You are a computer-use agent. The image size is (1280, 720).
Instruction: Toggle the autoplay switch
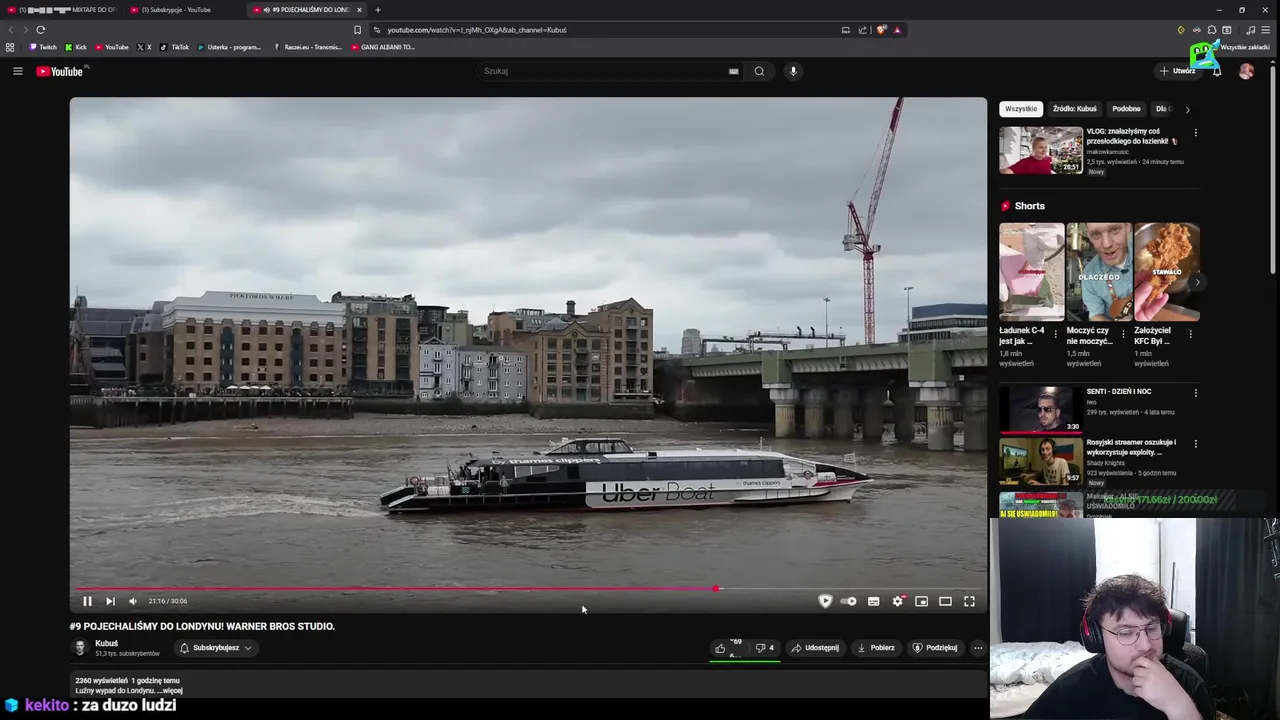[x=848, y=601]
